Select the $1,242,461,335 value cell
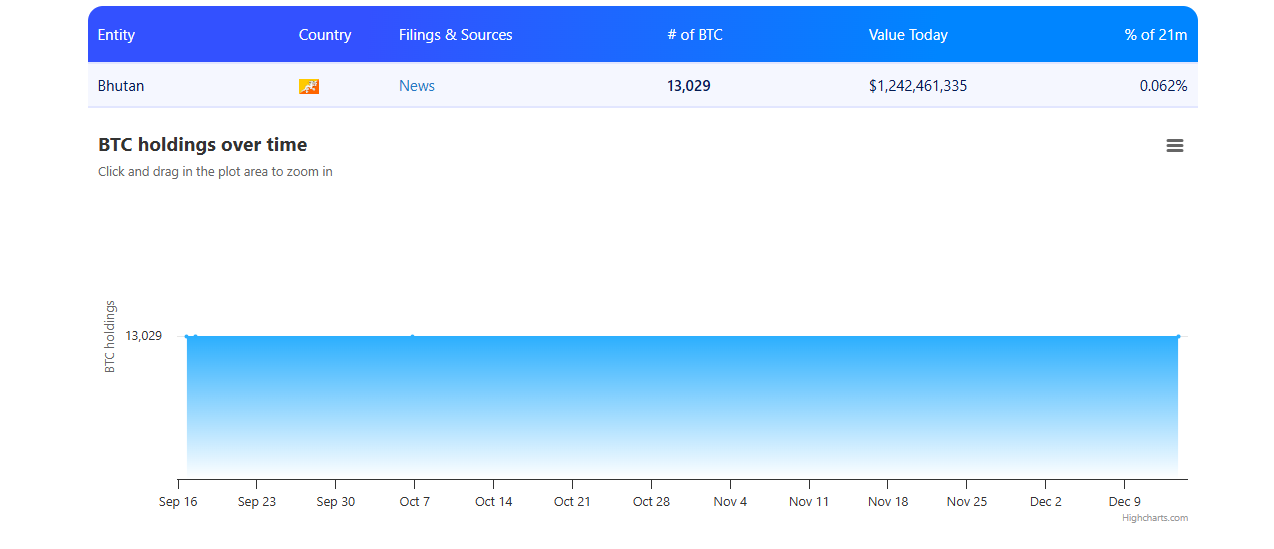This screenshot has width=1274, height=549. coord(918,86)
